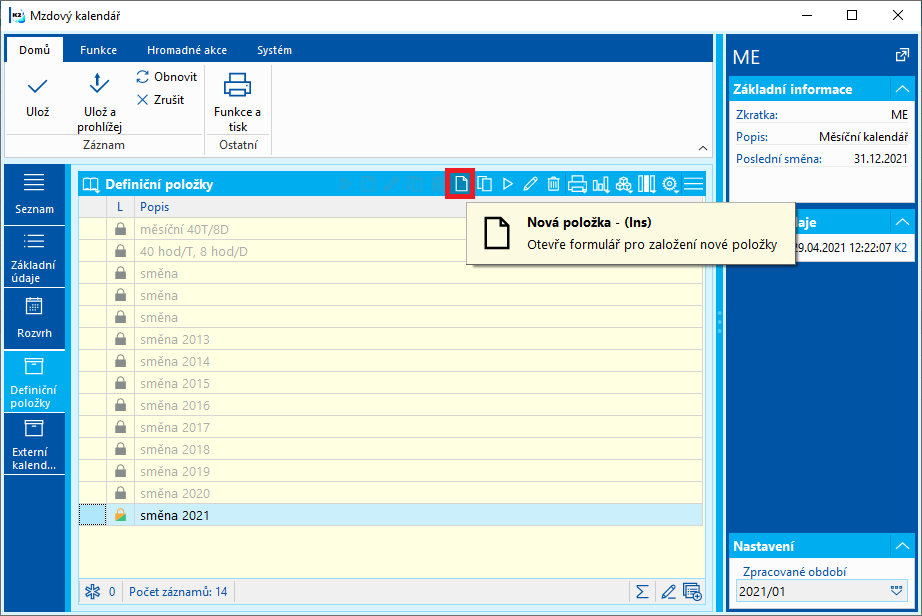Click the Zkratka label in Základní informace

[x=757, y=115]
